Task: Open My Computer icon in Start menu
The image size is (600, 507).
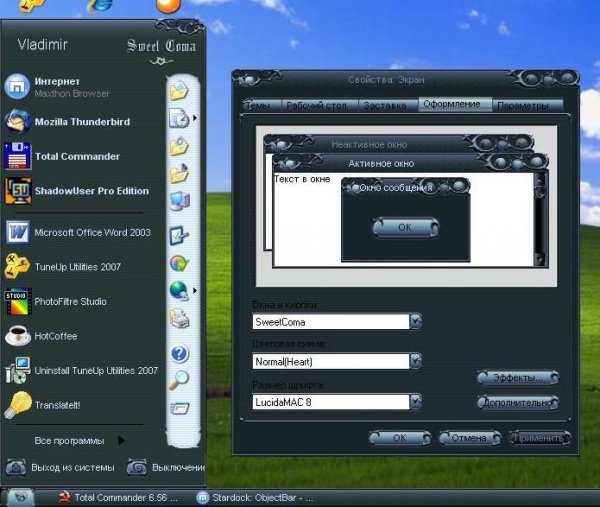Action: click(179, 201)
